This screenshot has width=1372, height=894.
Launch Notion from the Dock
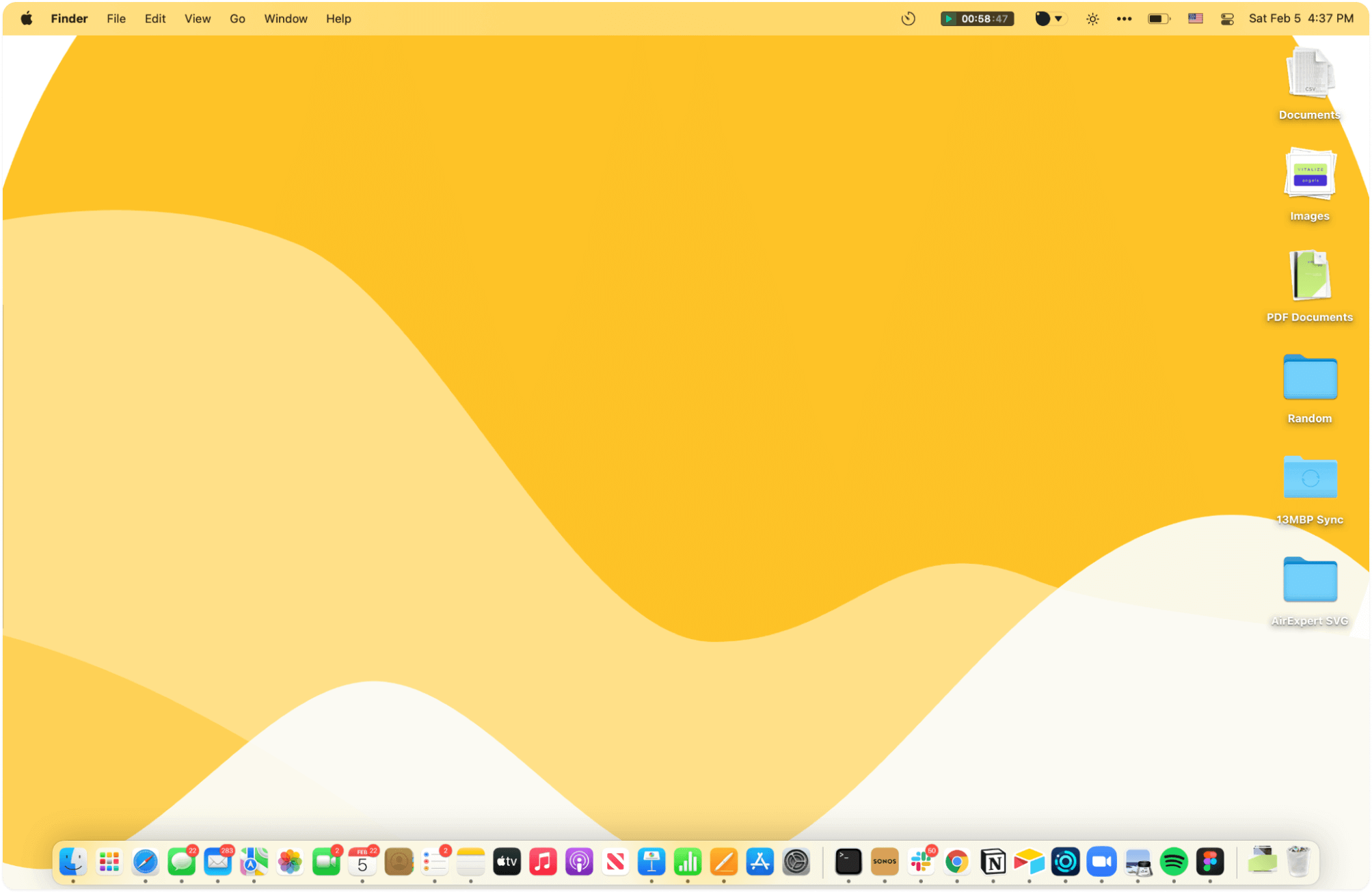[x=993, y=862]
